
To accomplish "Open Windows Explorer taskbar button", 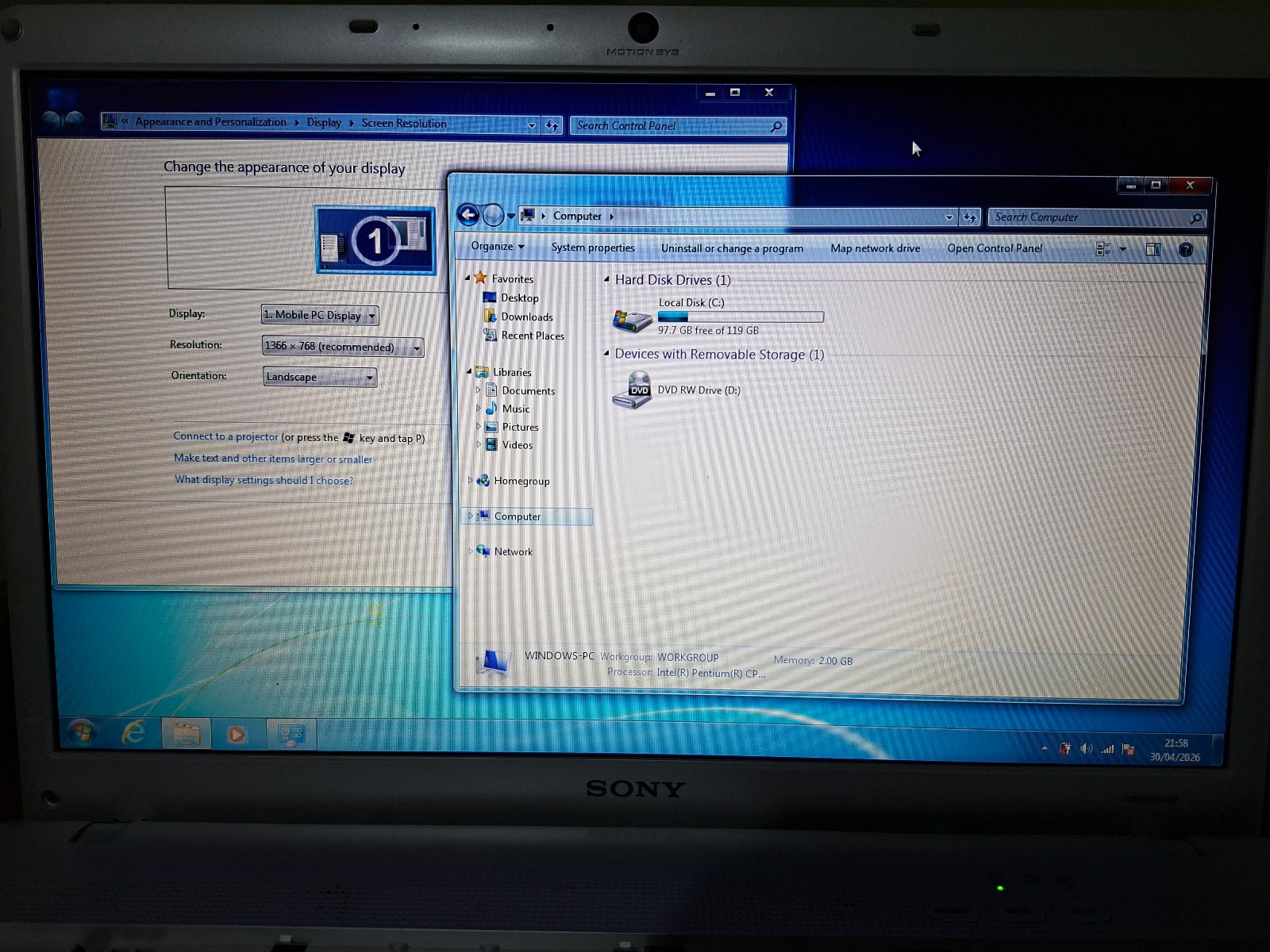I will (x=187, y=734).
